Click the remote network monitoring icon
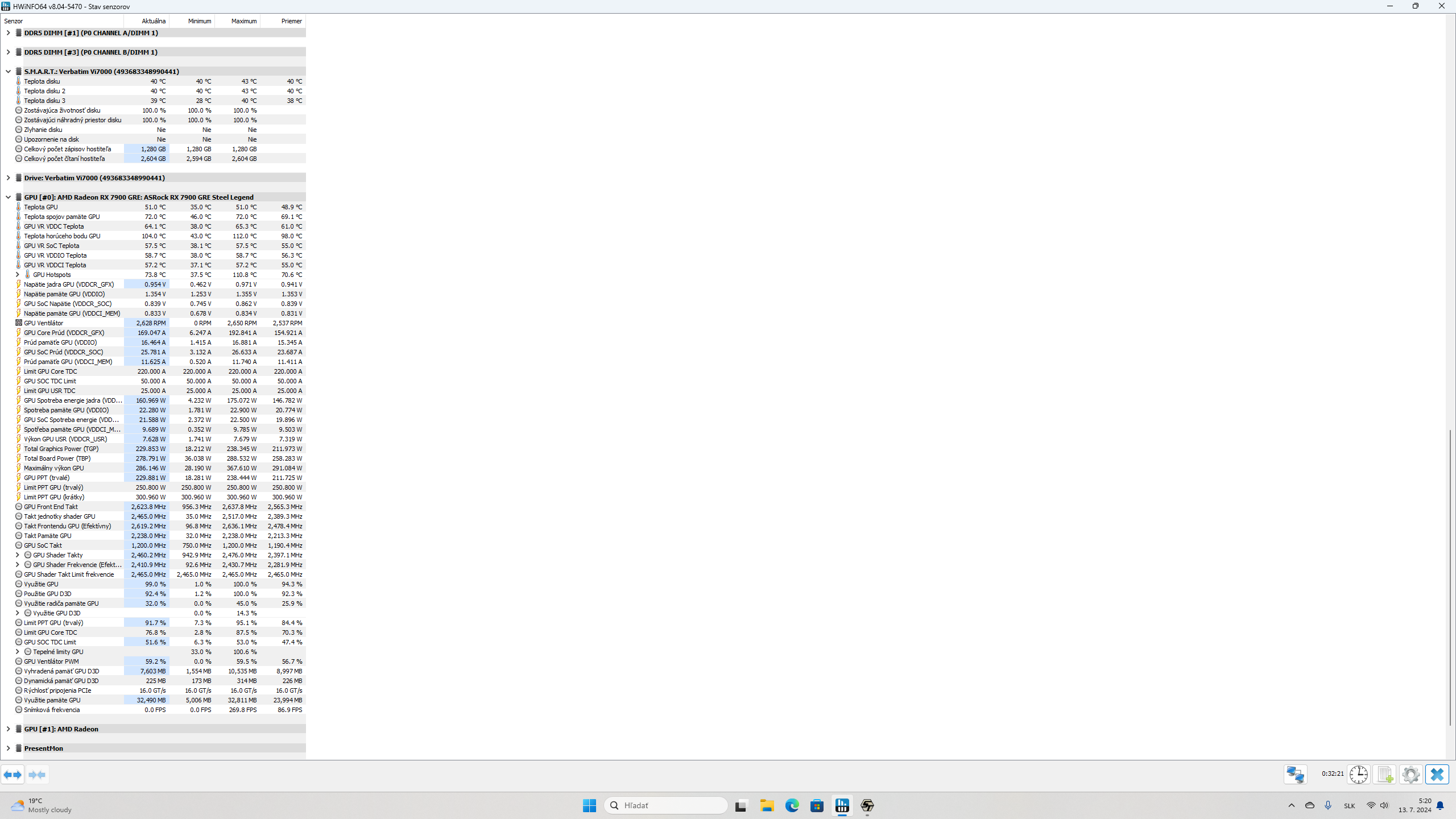 click(1295, 775)
